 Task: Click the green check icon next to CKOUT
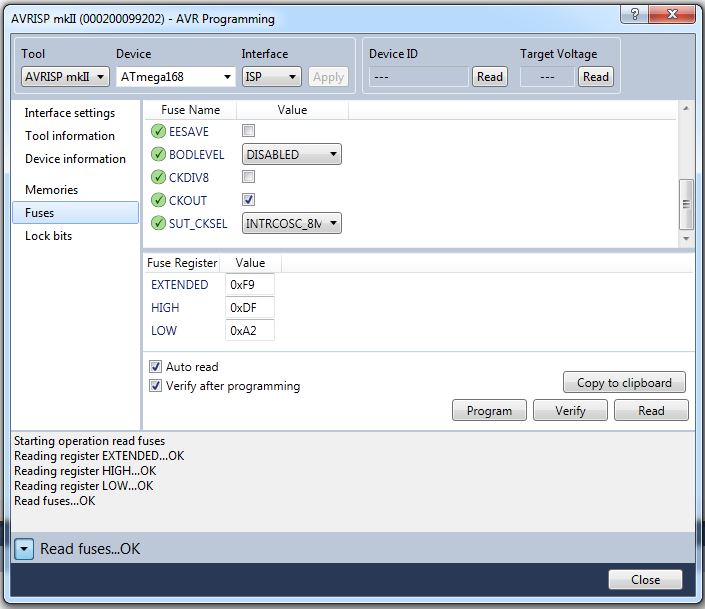click(158, 200)
